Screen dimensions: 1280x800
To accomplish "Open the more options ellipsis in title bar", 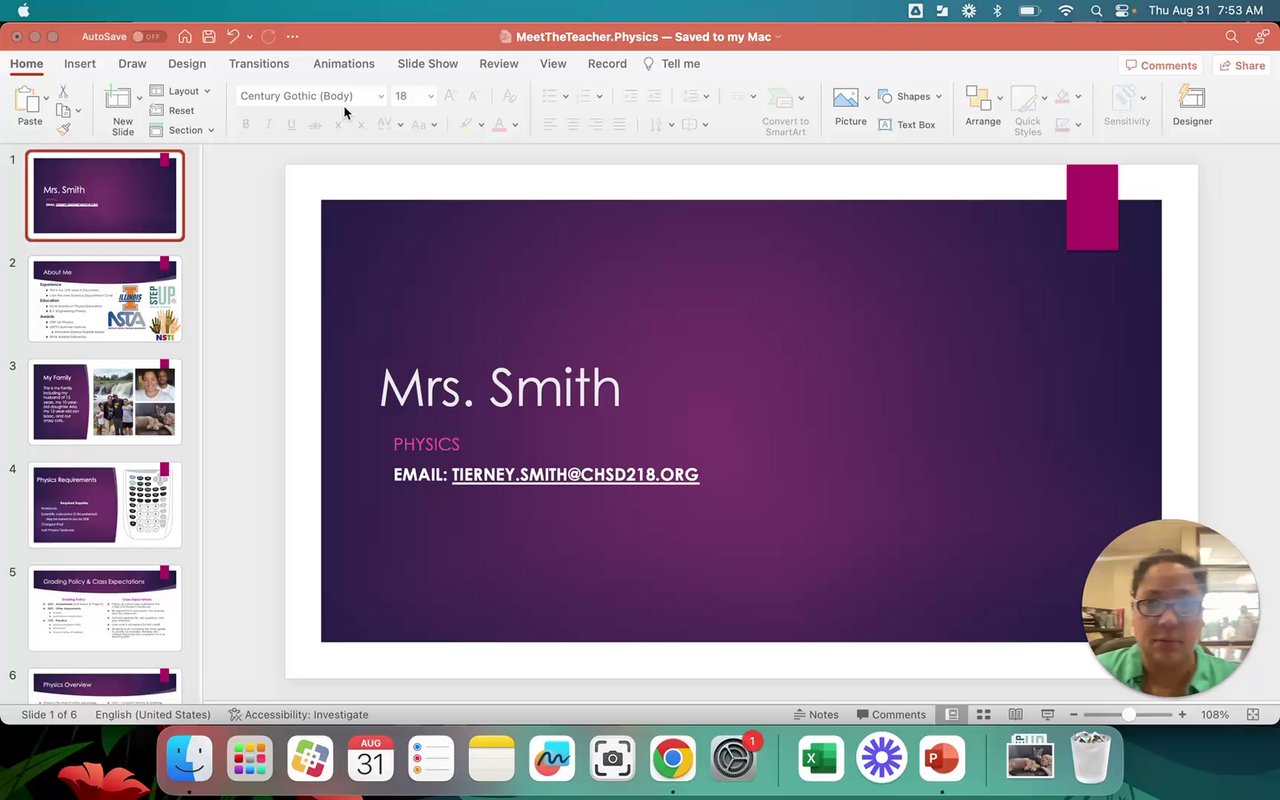I will 292,37.
